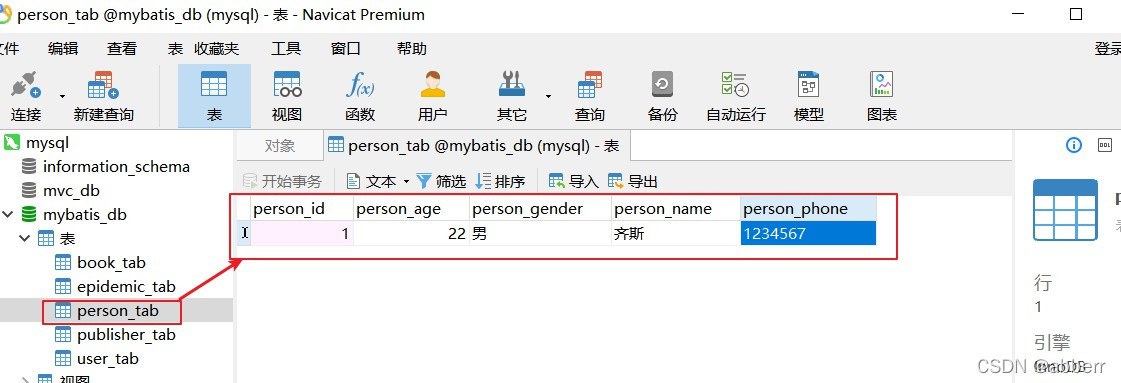Click the 文本 text view button

click(x=372, y=181)
